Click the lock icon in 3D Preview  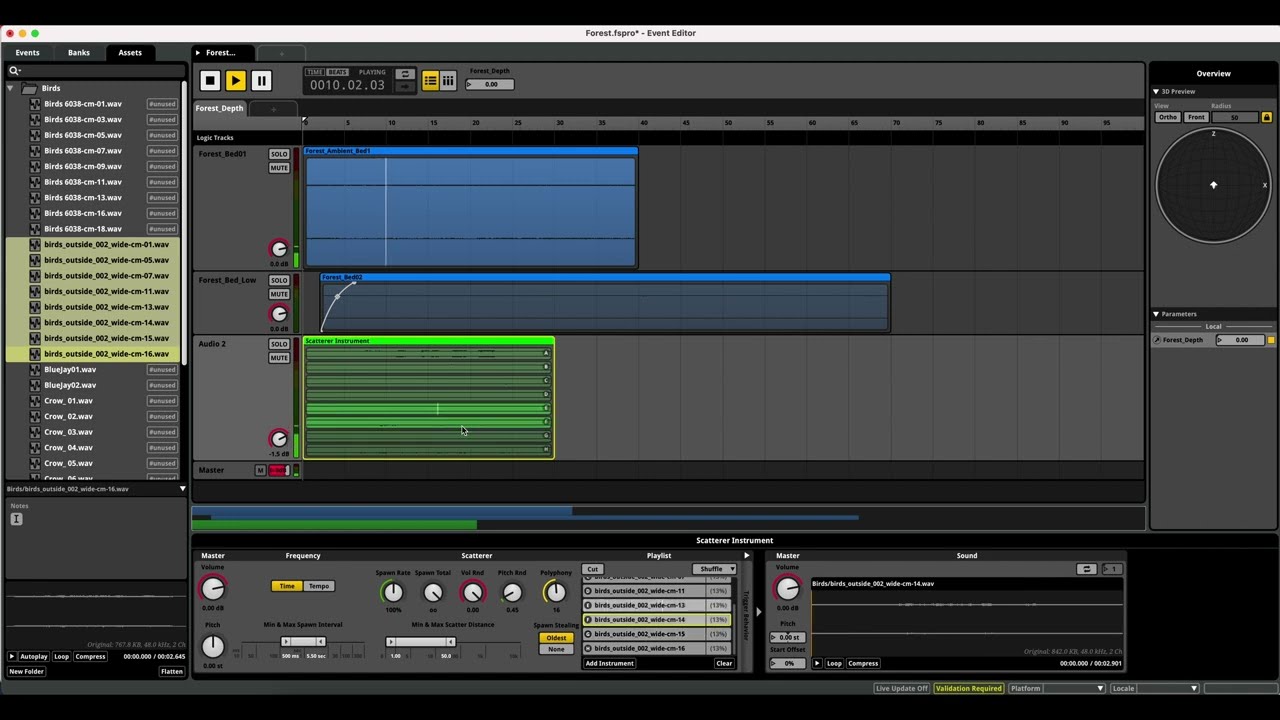point(1266,117)
